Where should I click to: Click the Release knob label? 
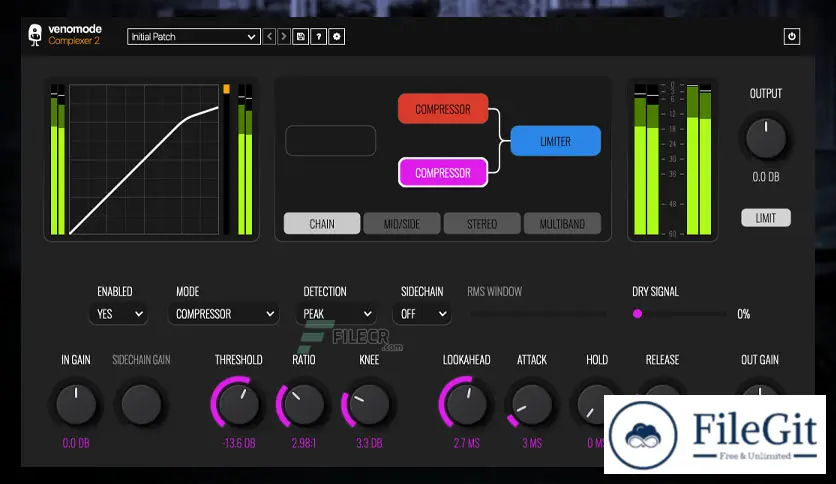tap(662, 360)
